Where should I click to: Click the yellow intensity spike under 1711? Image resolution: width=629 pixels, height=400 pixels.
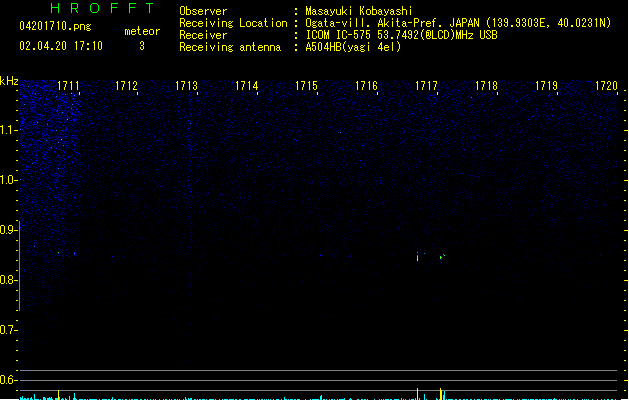59,394
